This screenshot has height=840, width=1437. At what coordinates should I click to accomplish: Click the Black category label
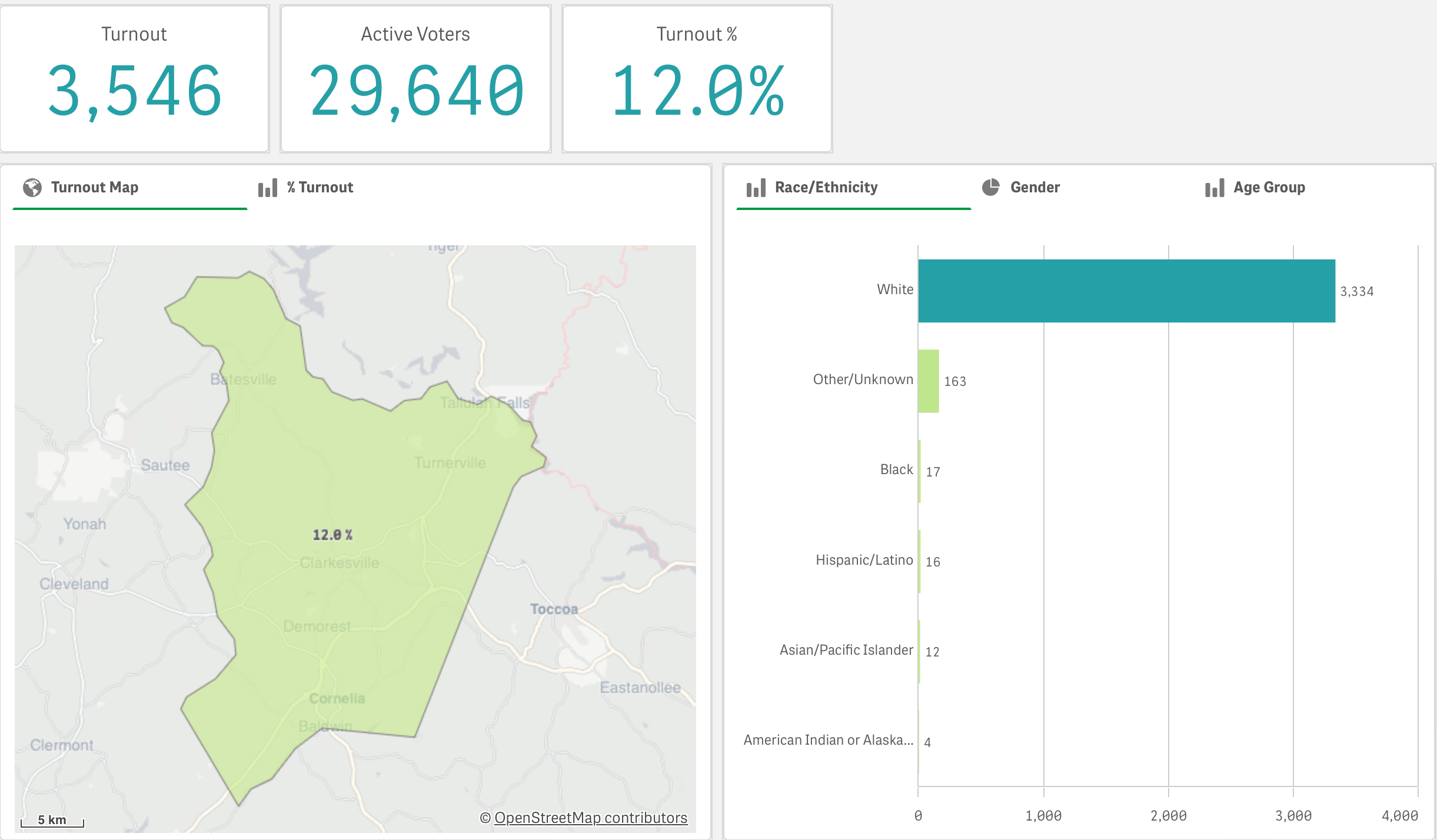coord(896,469)
